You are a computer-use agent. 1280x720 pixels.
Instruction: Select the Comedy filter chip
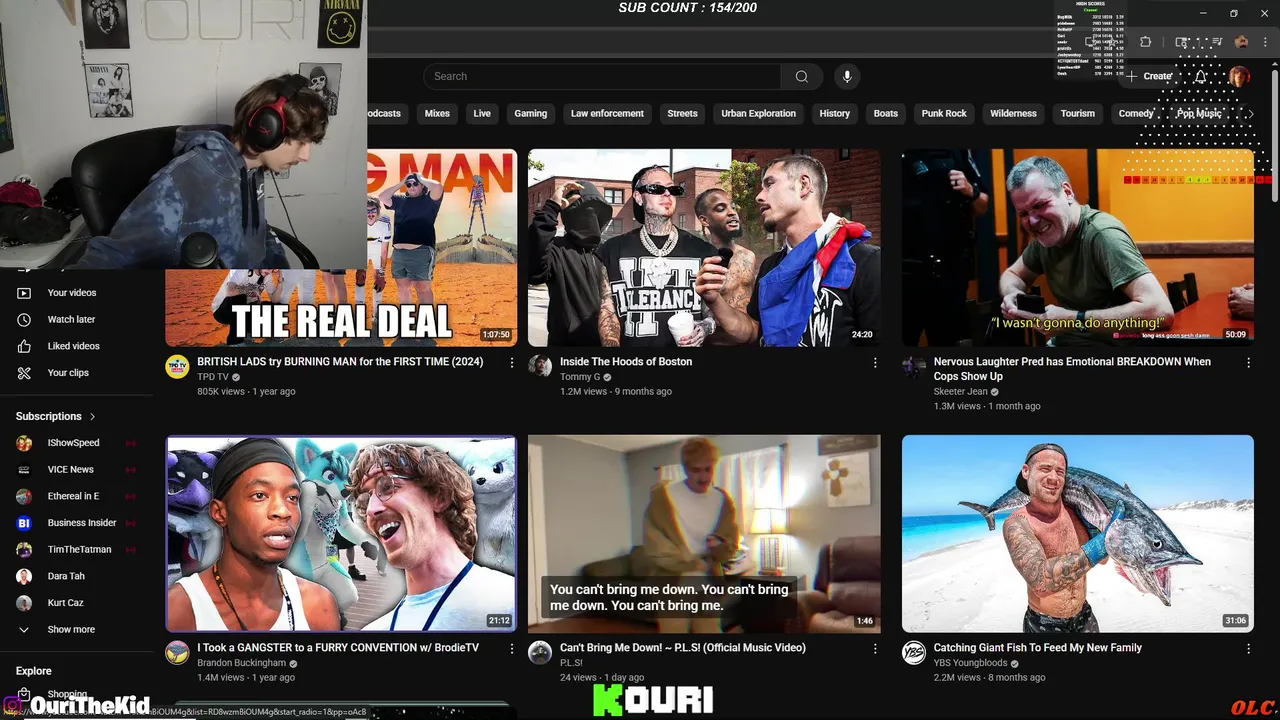[1136, 114]
